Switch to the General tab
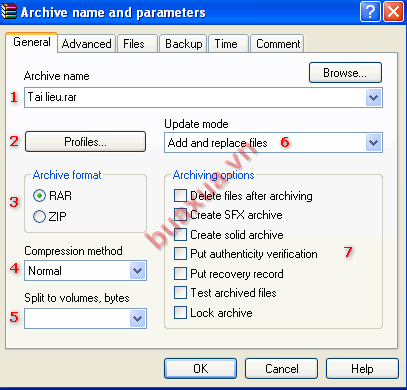Viewport: 407px width, 390px height. (32, 42)
